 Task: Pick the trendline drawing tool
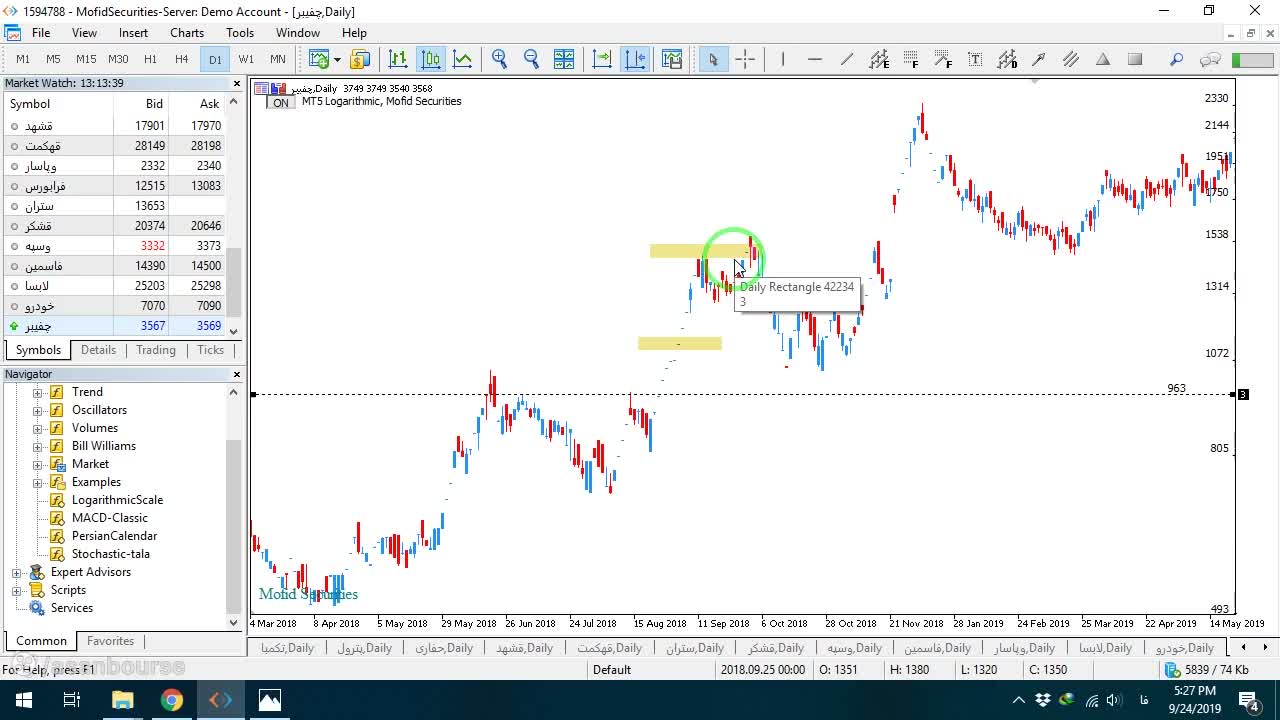(x=847, y=59)
